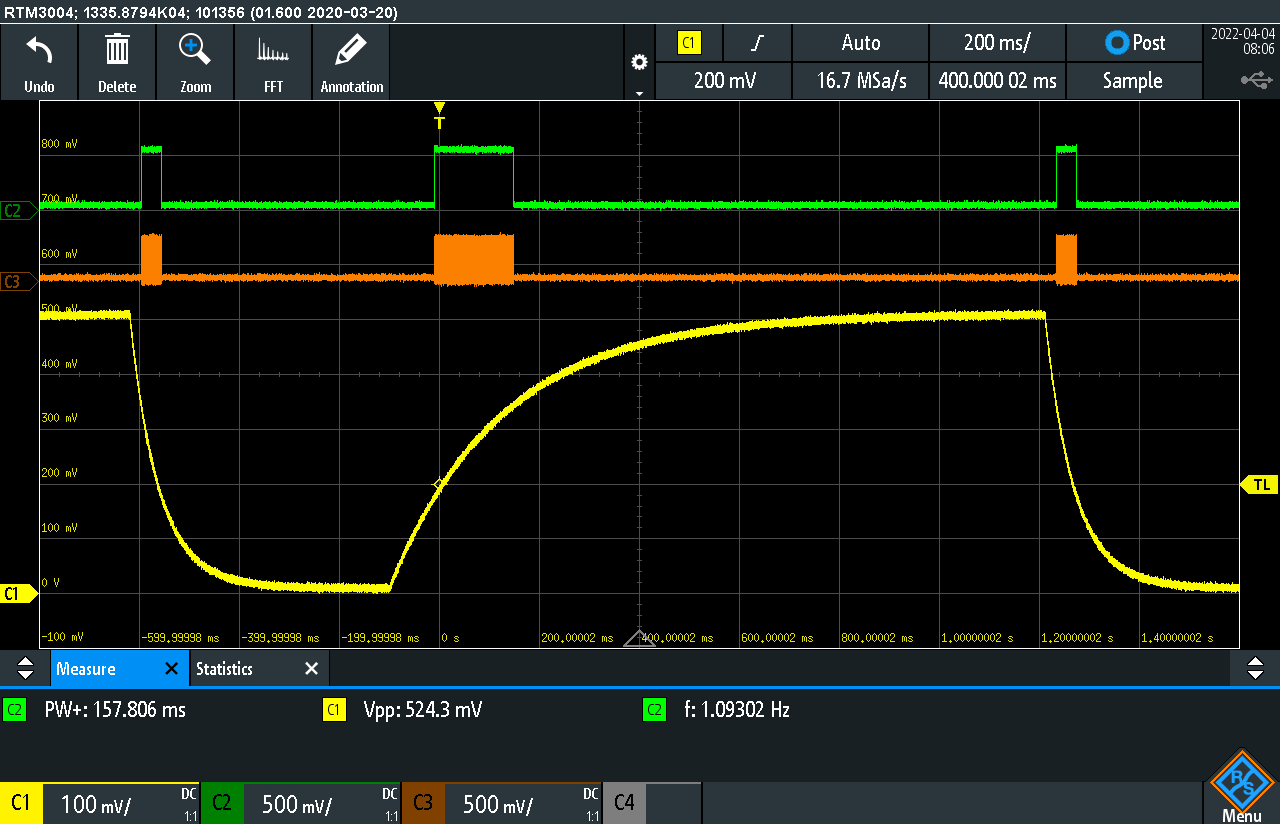The image size is (1280, 824).
Task: Select the Vpp: 524.3 mV measurement
Action: (x=423, y=710)
